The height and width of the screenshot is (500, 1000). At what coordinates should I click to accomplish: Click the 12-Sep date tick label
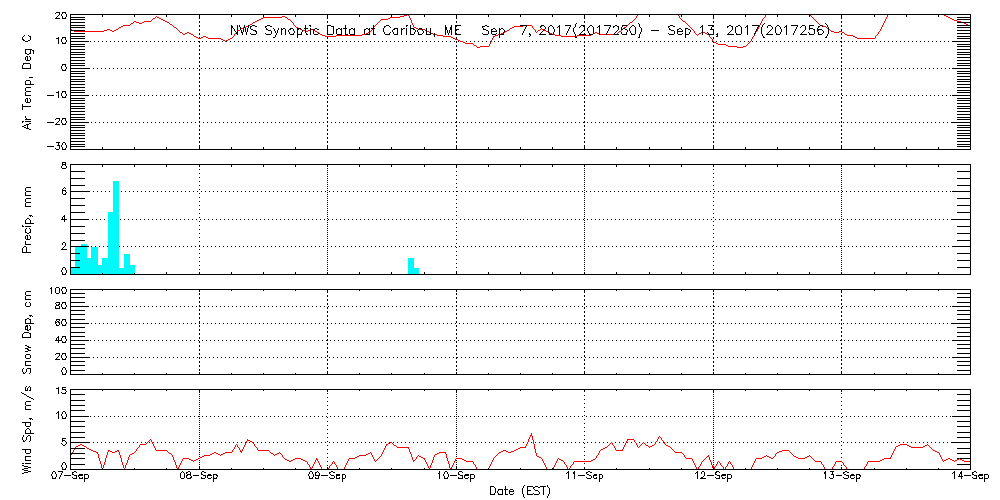pyautogui.click(x=713, y=478)
